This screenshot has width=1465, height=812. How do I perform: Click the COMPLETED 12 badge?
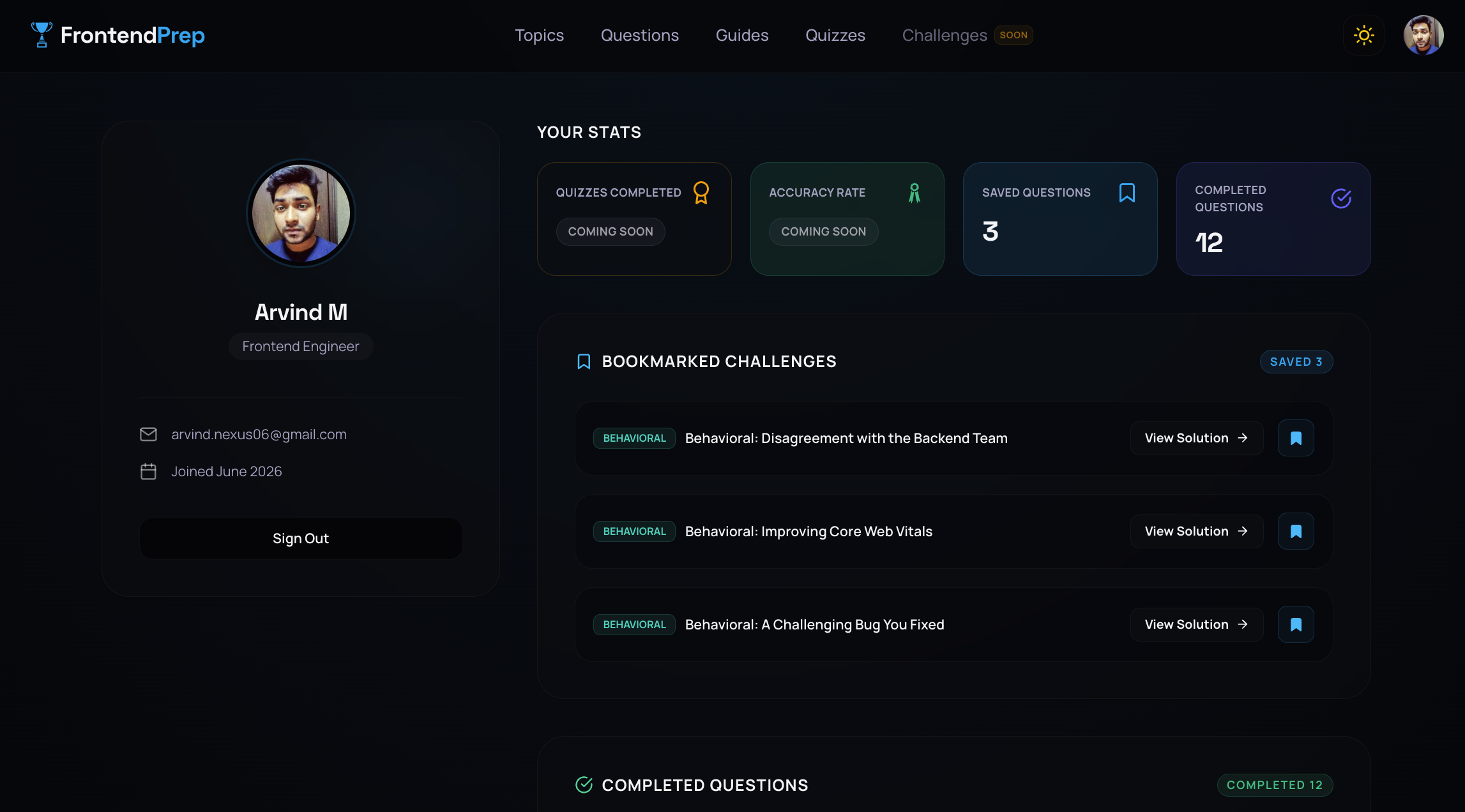pos(1274,785)
